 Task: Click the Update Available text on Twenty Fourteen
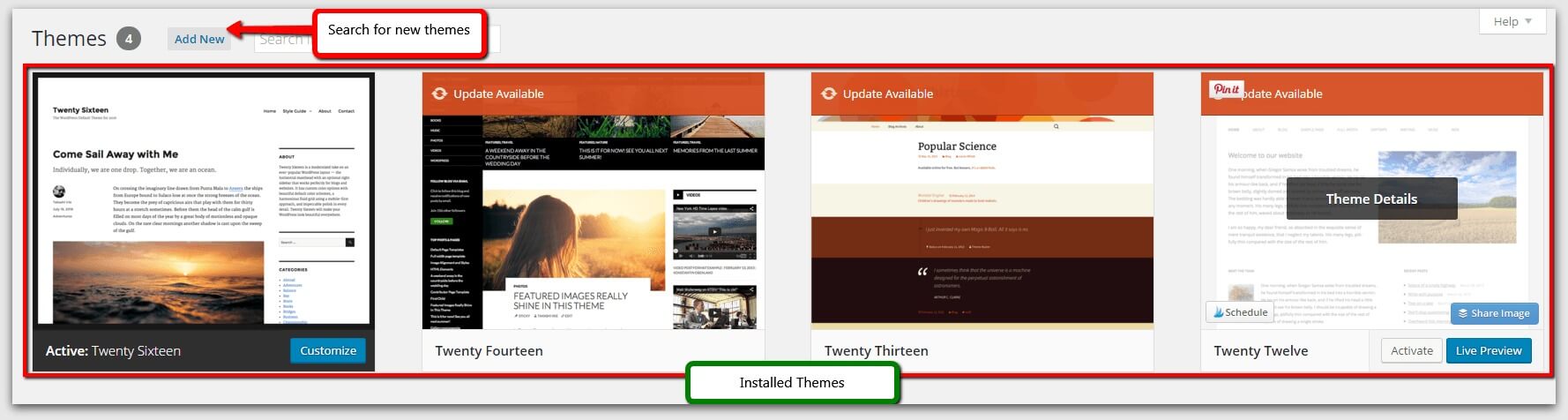(x=498, y=94)
